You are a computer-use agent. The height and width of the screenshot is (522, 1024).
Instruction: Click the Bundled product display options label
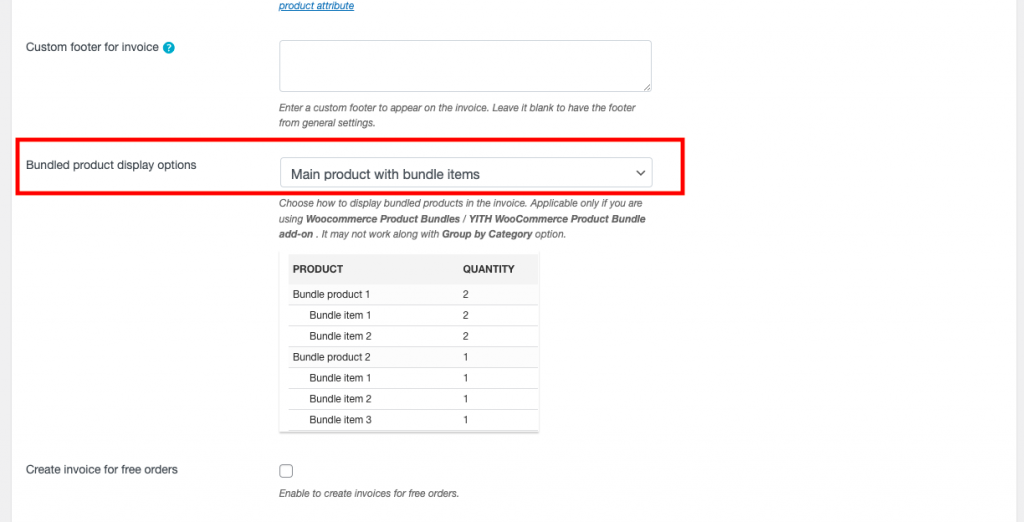[111, 165]
